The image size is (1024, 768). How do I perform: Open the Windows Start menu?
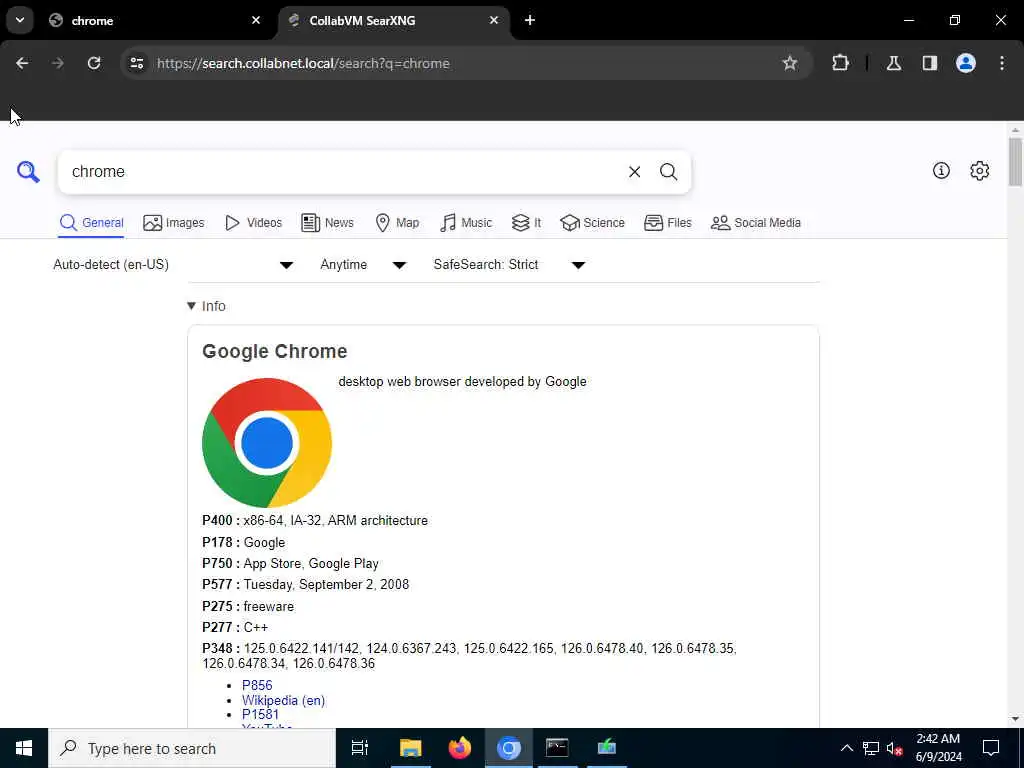(x=24, y=748)
